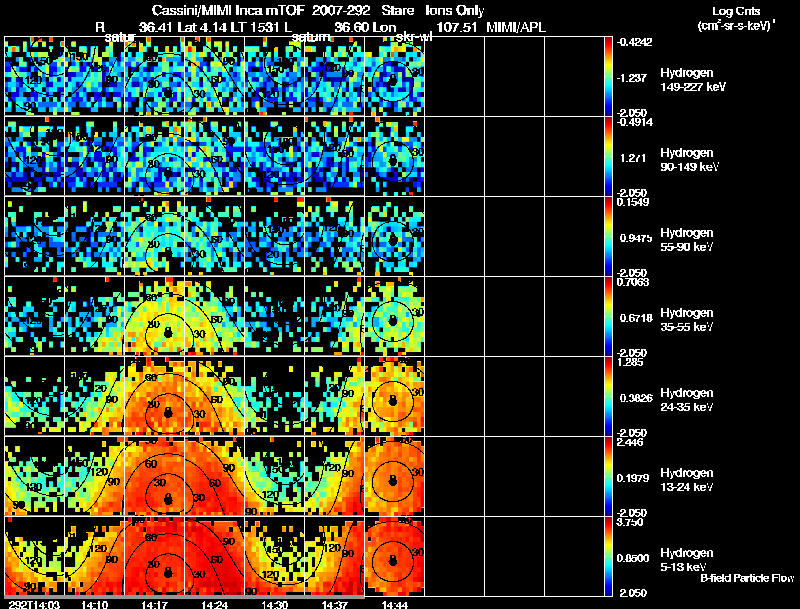Viewport: 800px width, 609px height.
Task: Click the color bar beside Hydrogen 24-35 keV
Action: click(608, 396)
